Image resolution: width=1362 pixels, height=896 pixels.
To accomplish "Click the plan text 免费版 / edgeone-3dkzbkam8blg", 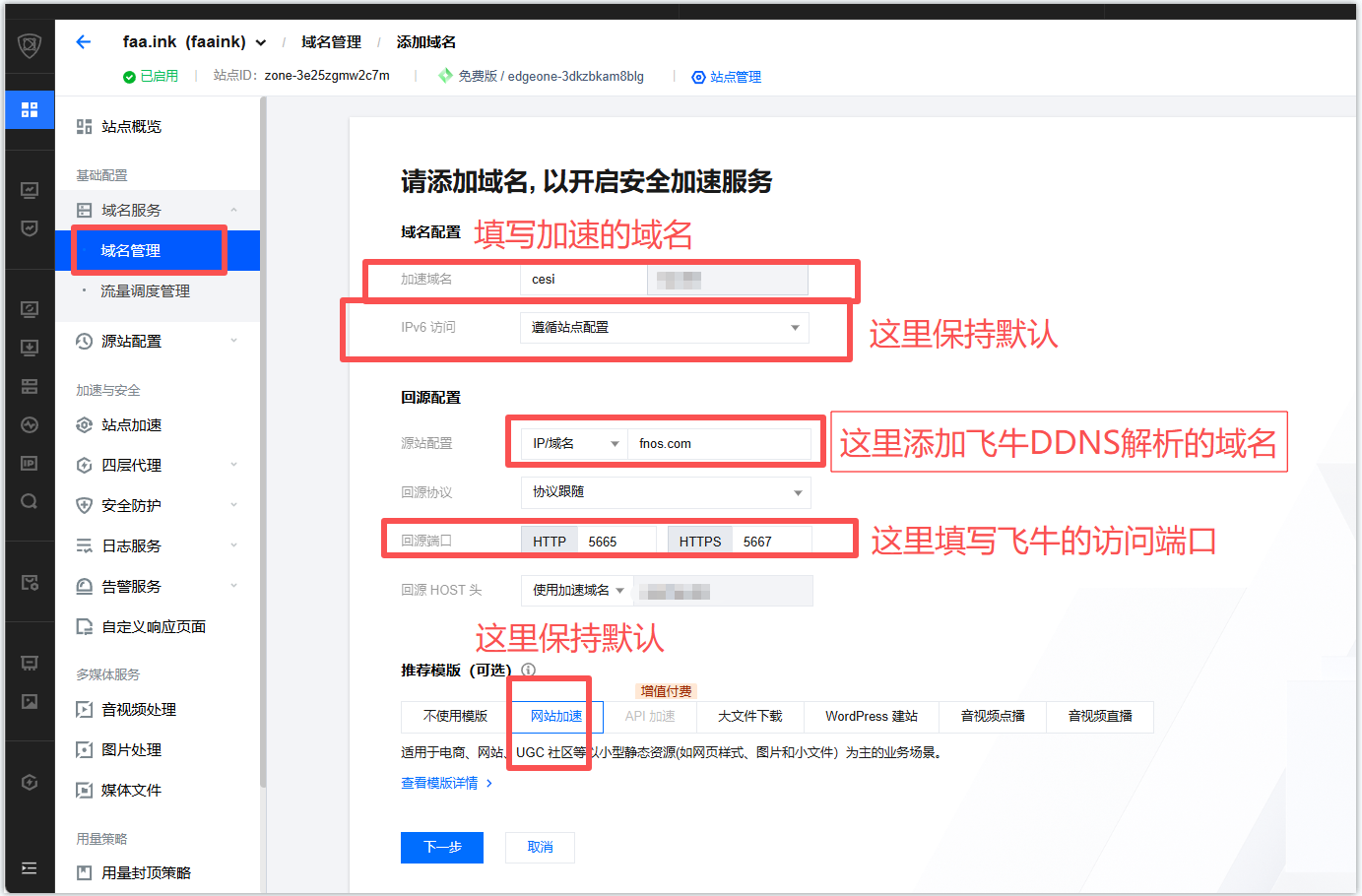I will [551, 76].
